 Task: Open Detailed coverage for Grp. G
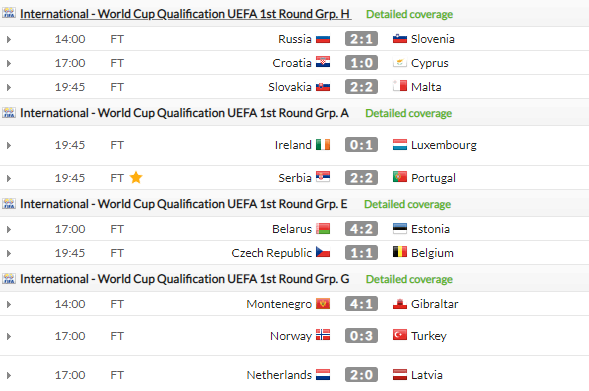click(x=409, y=279)
